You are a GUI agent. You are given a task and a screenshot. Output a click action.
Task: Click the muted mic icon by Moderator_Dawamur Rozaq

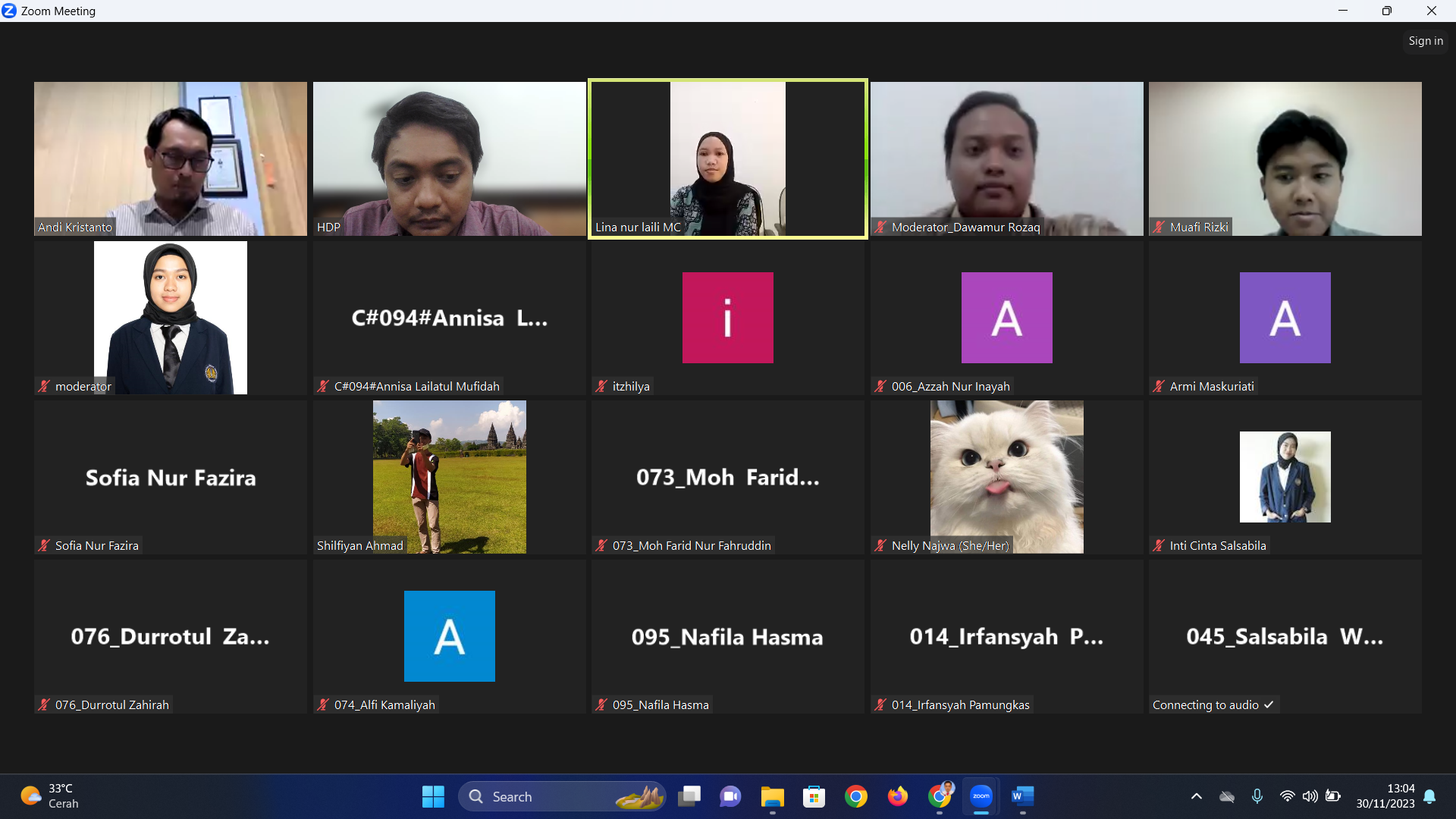[x=880, y=227]
